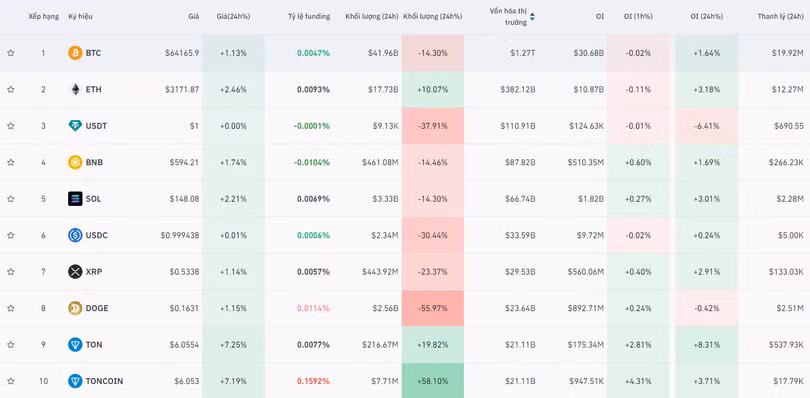Viewport: 810px width, 398px height.
Task: Mark TON as favorite star
Action: (10, 345)
